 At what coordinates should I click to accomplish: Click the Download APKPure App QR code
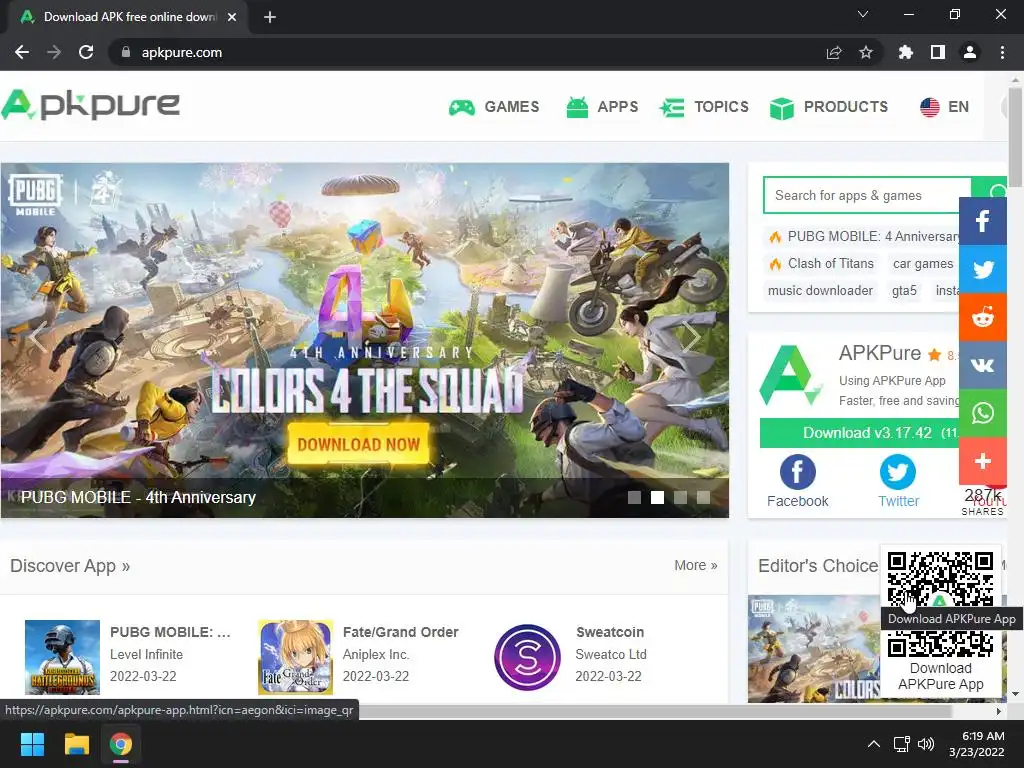tap(940, 604)
